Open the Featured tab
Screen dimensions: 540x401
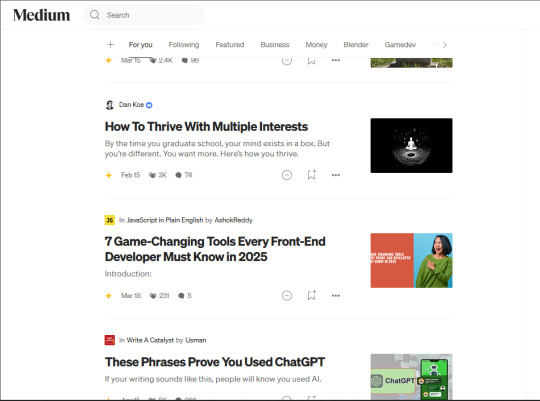[230, 44]
